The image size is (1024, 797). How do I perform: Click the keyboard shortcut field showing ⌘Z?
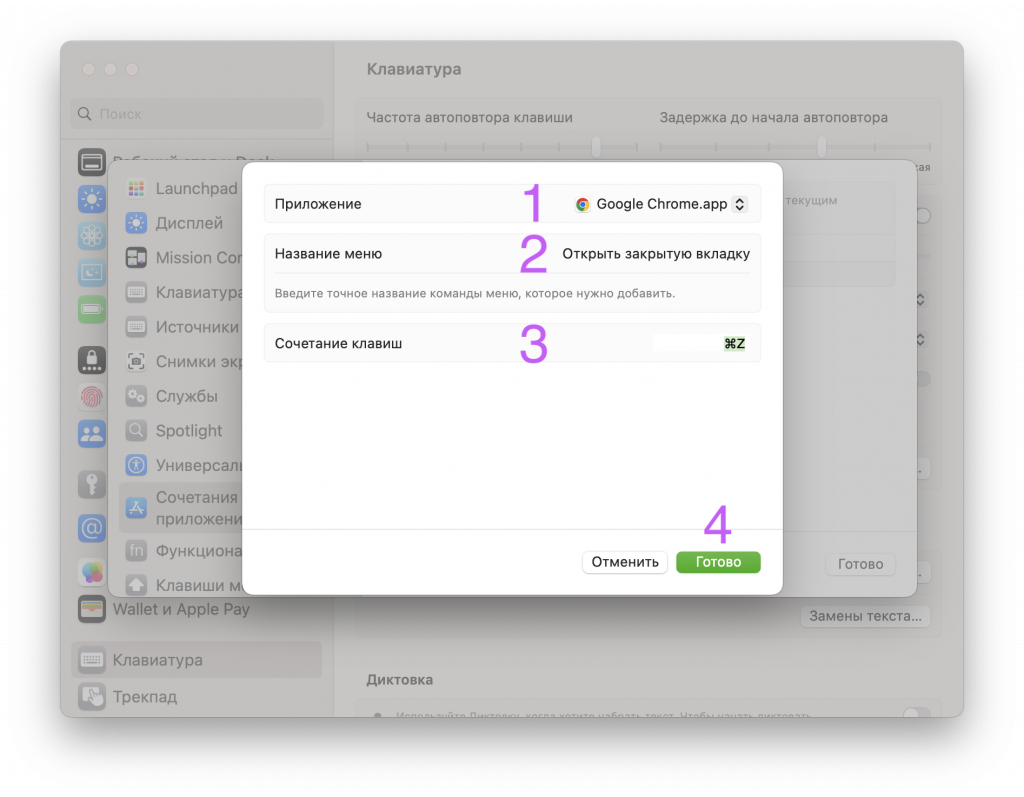(699, 343)
